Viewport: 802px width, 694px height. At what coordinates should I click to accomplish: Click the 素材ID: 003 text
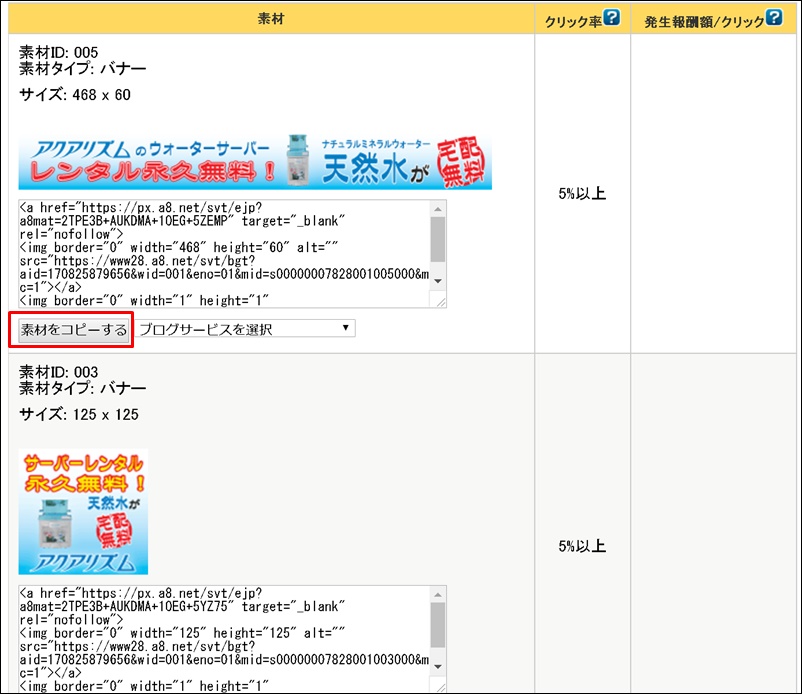58,372
